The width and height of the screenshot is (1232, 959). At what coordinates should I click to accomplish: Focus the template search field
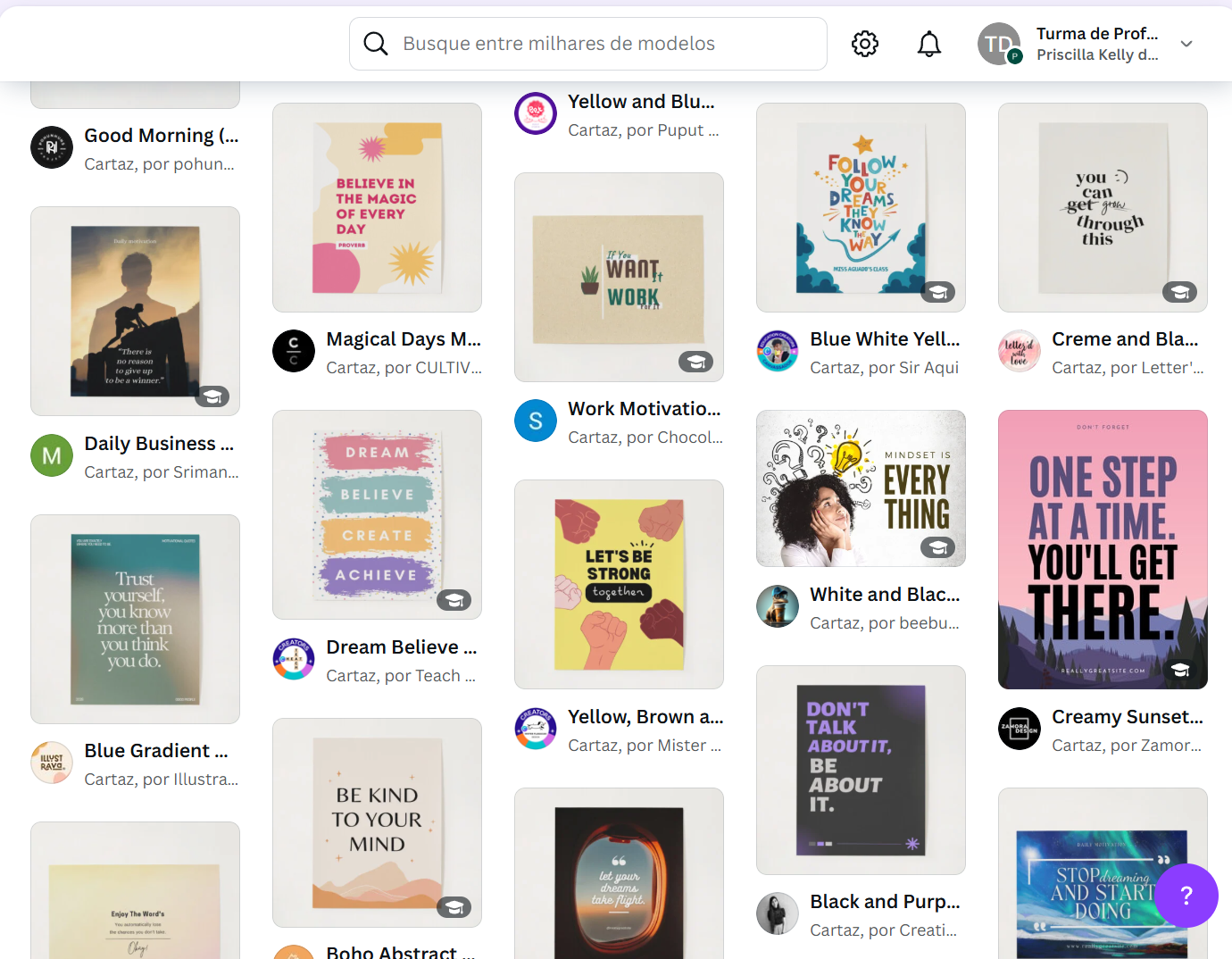[x=588, y=44]
